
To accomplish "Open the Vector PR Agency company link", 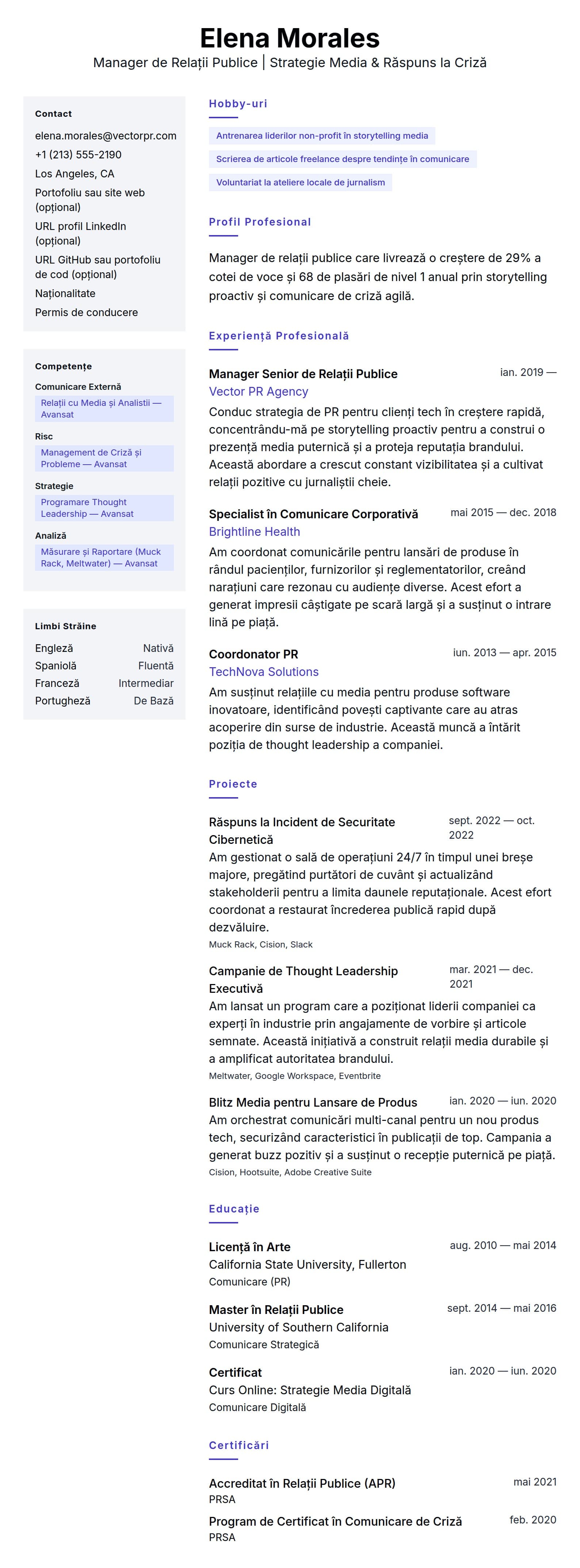I will click(258, 391).
